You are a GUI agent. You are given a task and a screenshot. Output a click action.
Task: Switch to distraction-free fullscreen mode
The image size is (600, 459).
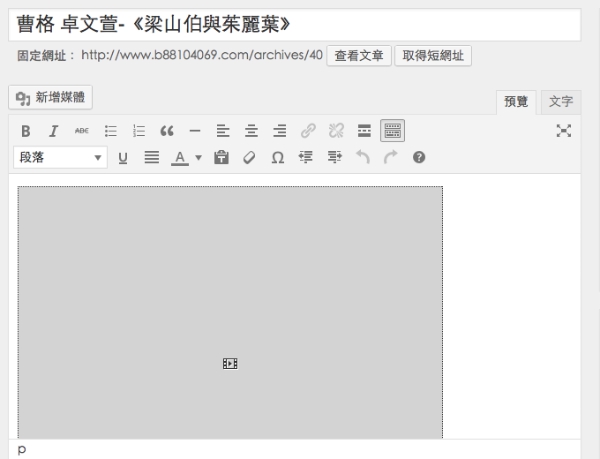click(x=564, y=131)
